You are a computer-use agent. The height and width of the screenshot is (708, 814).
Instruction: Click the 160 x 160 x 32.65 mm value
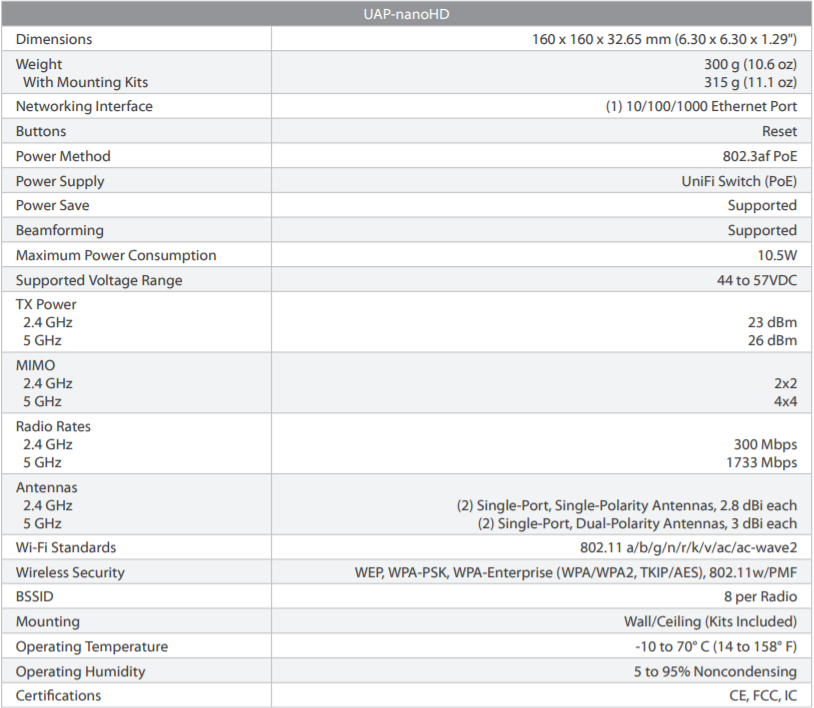[x=664, y=39]
